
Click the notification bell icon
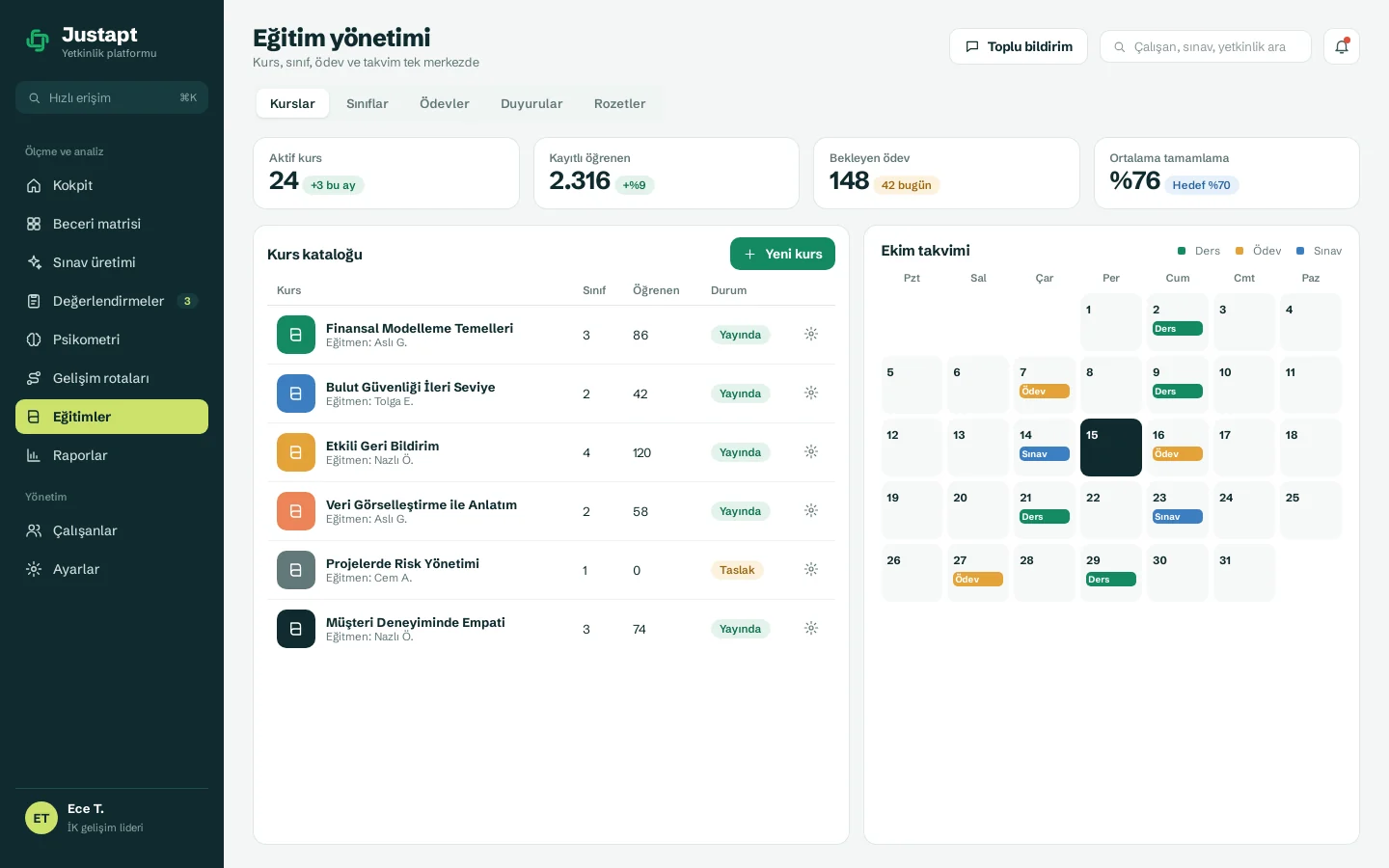pyautogui.click(x=1341, y=46)
